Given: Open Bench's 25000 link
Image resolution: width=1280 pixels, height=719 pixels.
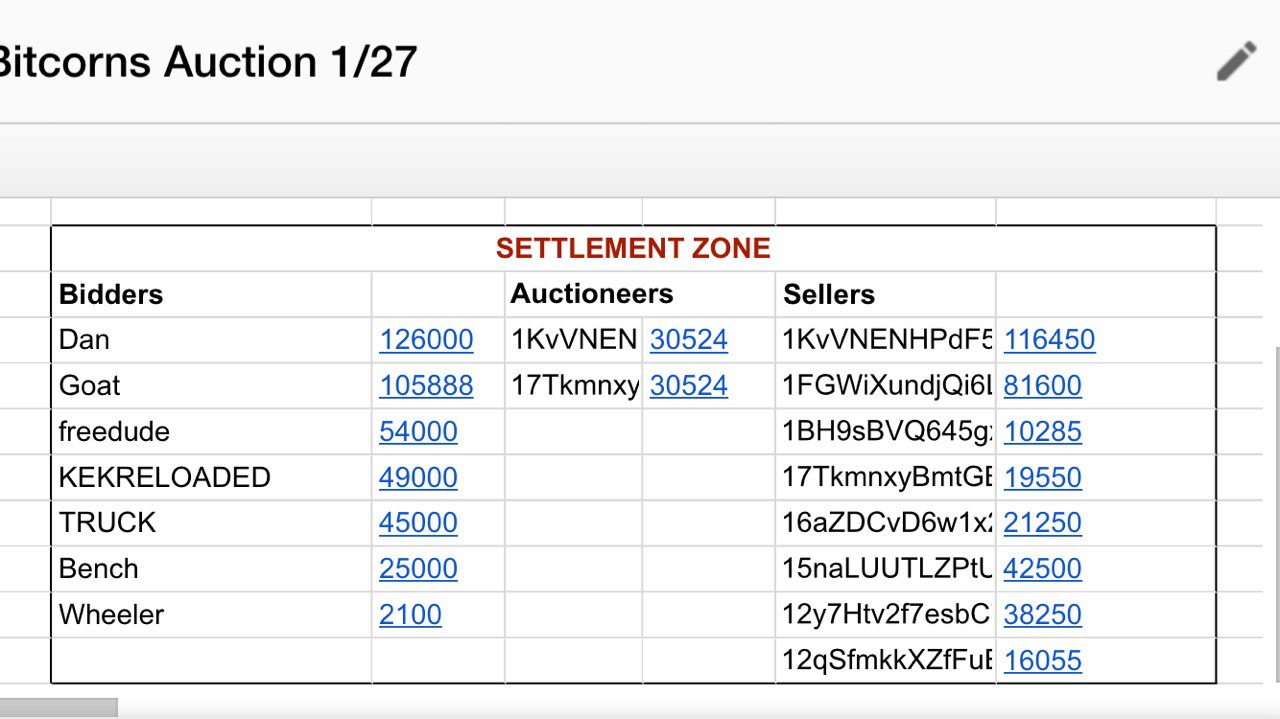Looking at the screenshot, I should click(x=418, y=569).
